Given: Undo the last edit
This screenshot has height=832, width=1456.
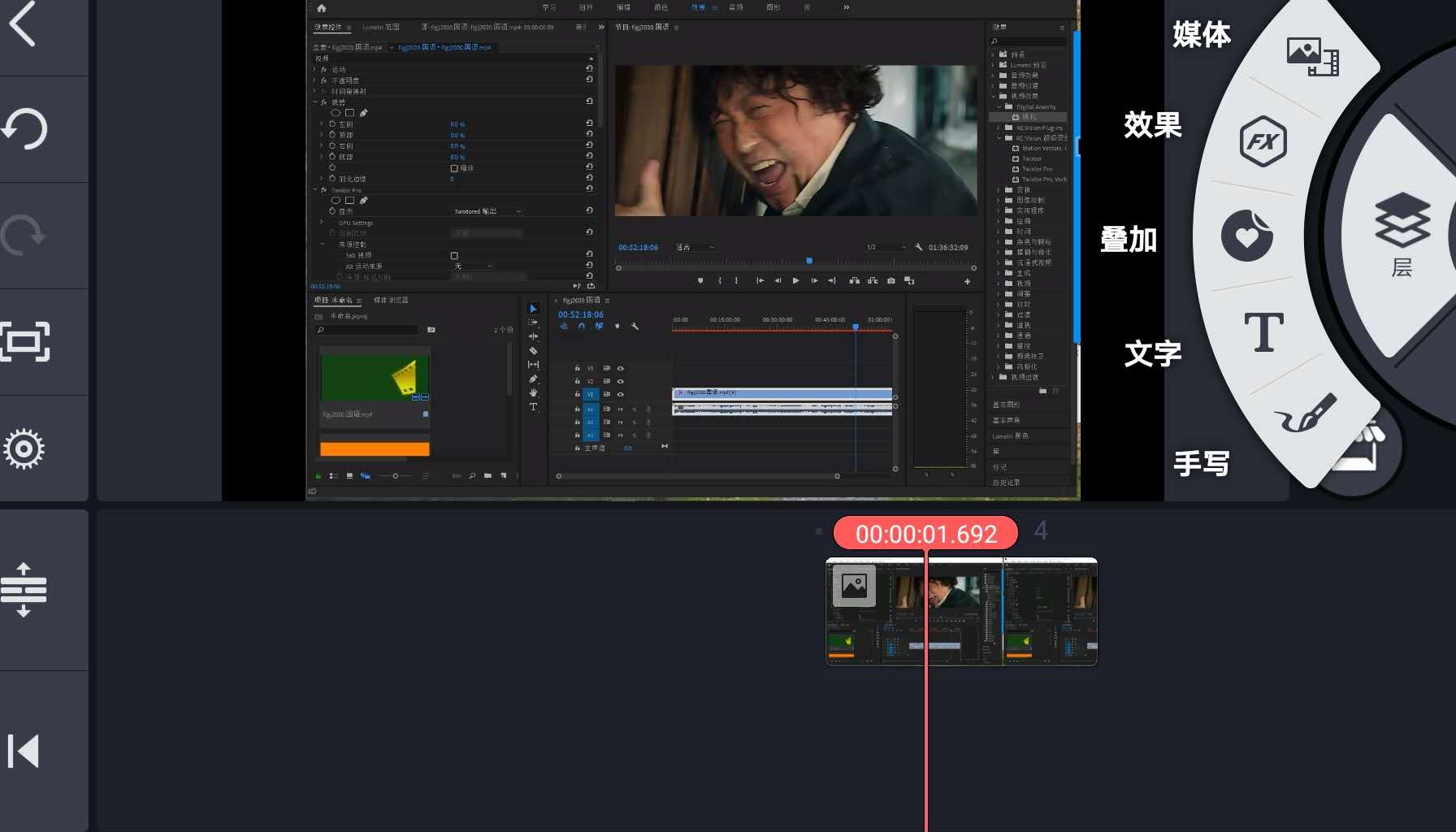Looking at the screenshot, I should coord(26,130).
